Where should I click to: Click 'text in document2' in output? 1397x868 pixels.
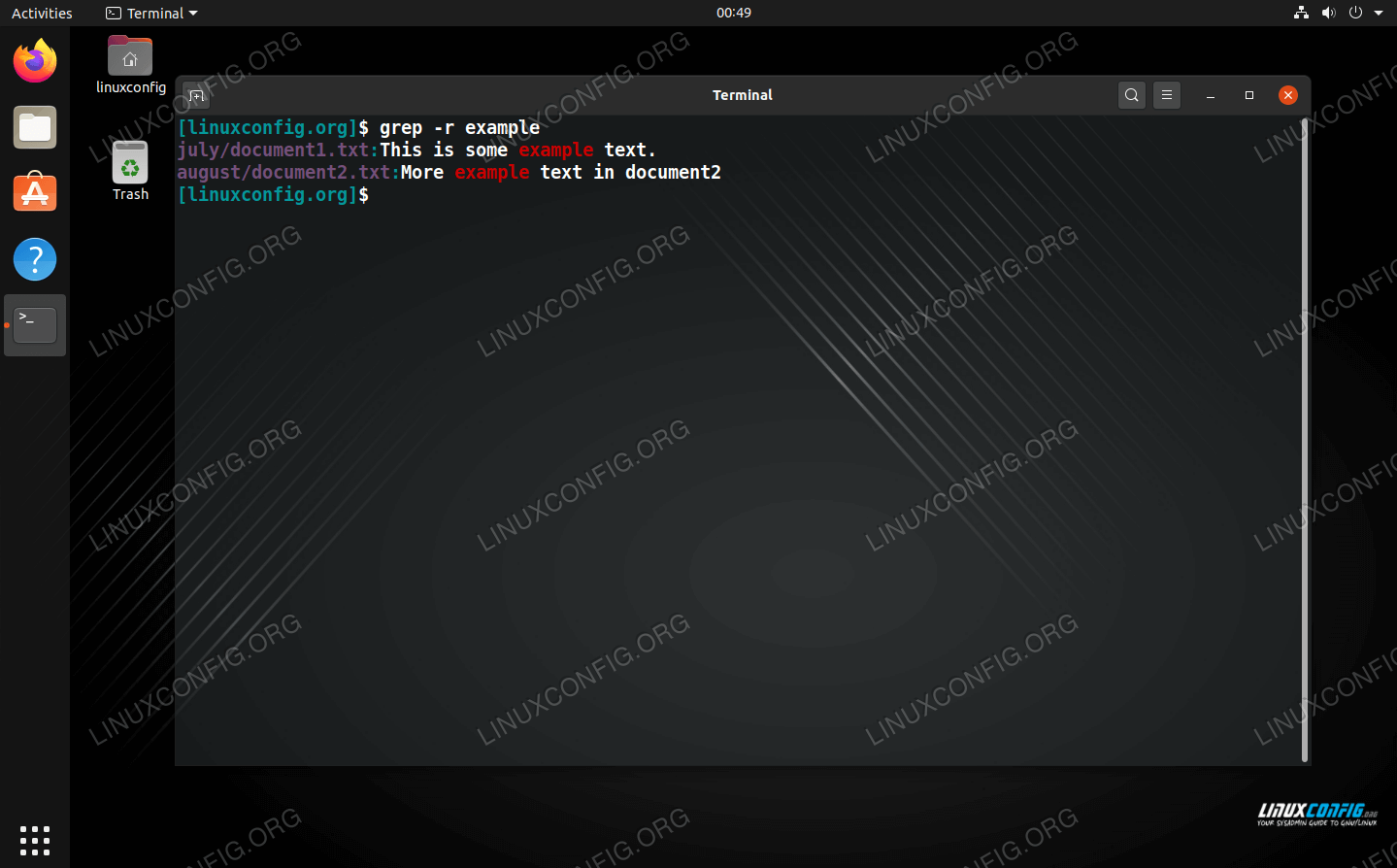point(630,172)
